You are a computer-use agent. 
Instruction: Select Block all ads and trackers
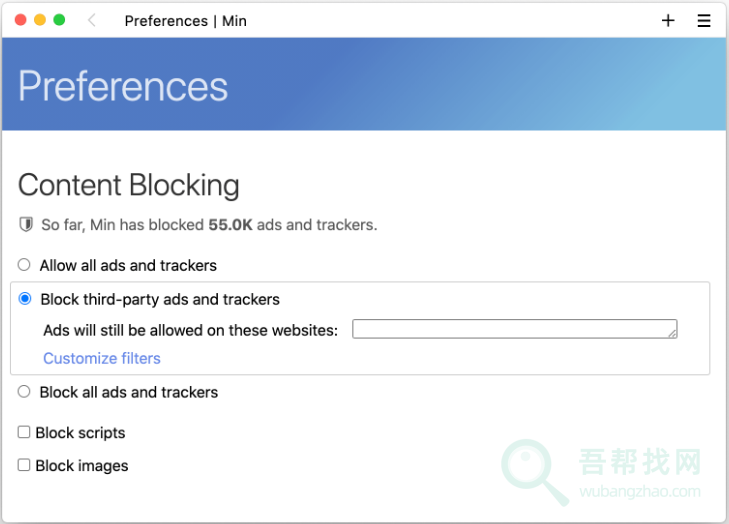click(24, 392)
